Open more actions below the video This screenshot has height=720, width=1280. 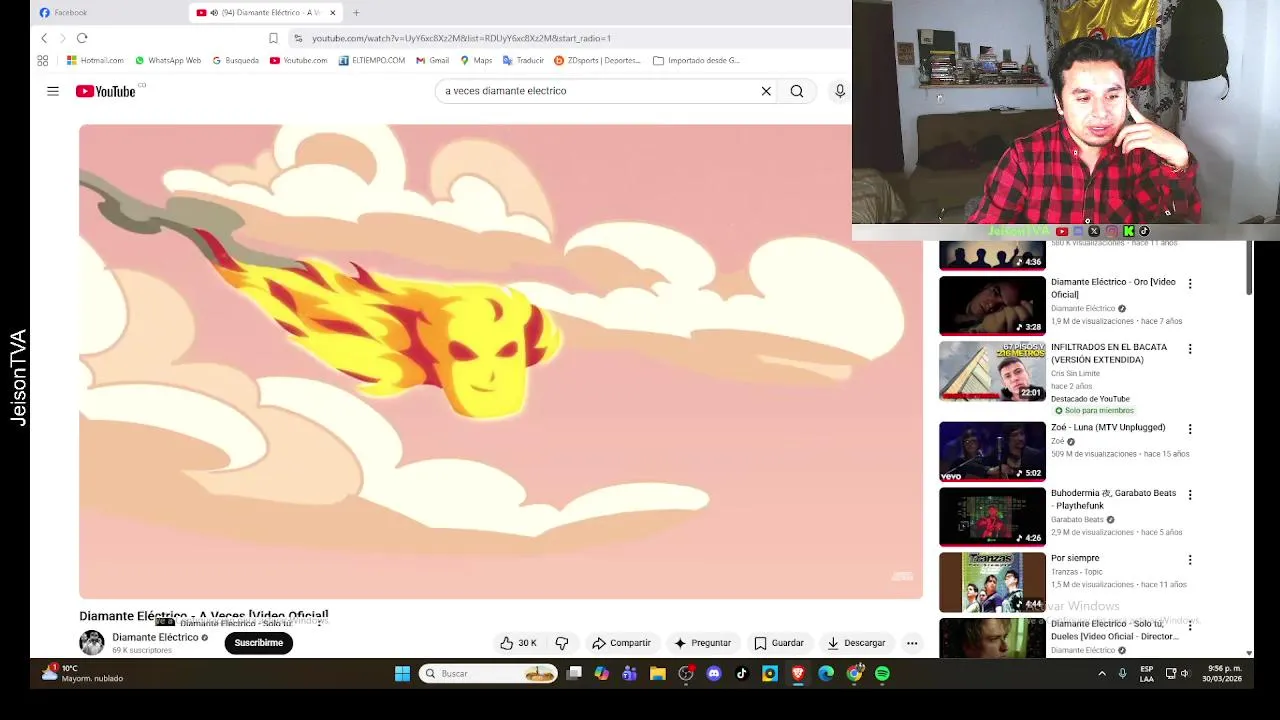(912, 643)
